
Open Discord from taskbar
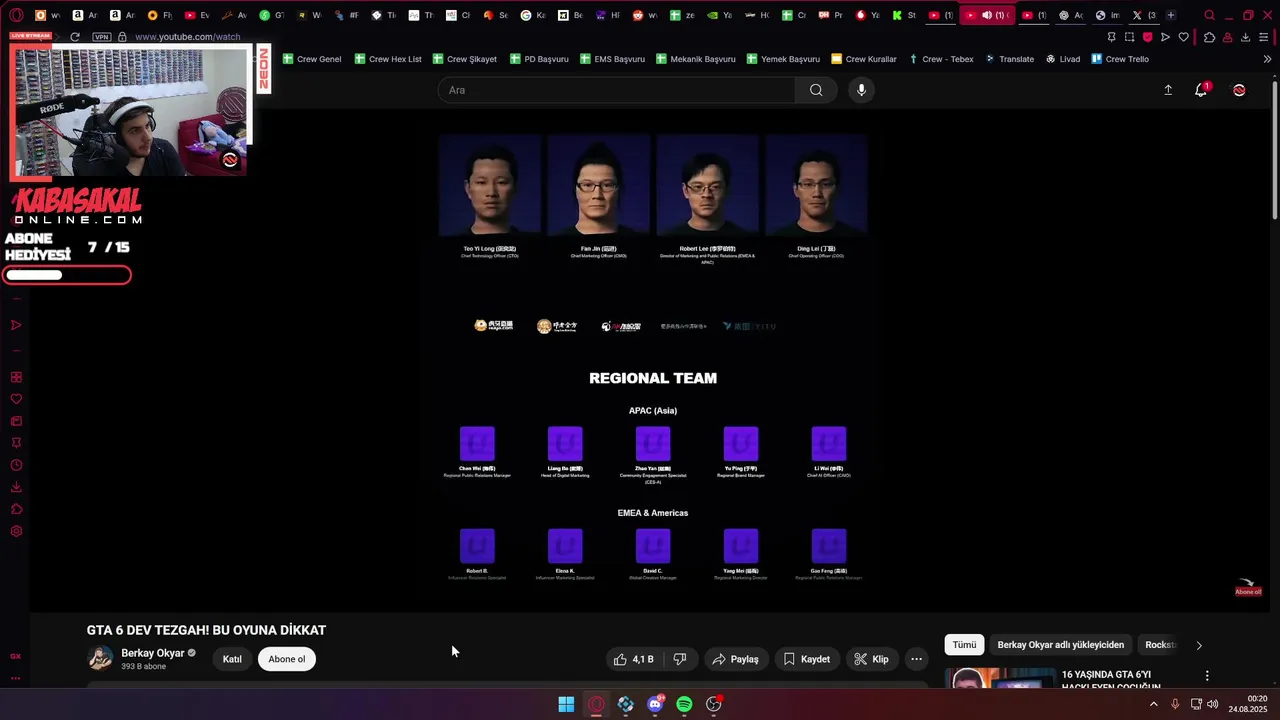(x=655, y=704)
